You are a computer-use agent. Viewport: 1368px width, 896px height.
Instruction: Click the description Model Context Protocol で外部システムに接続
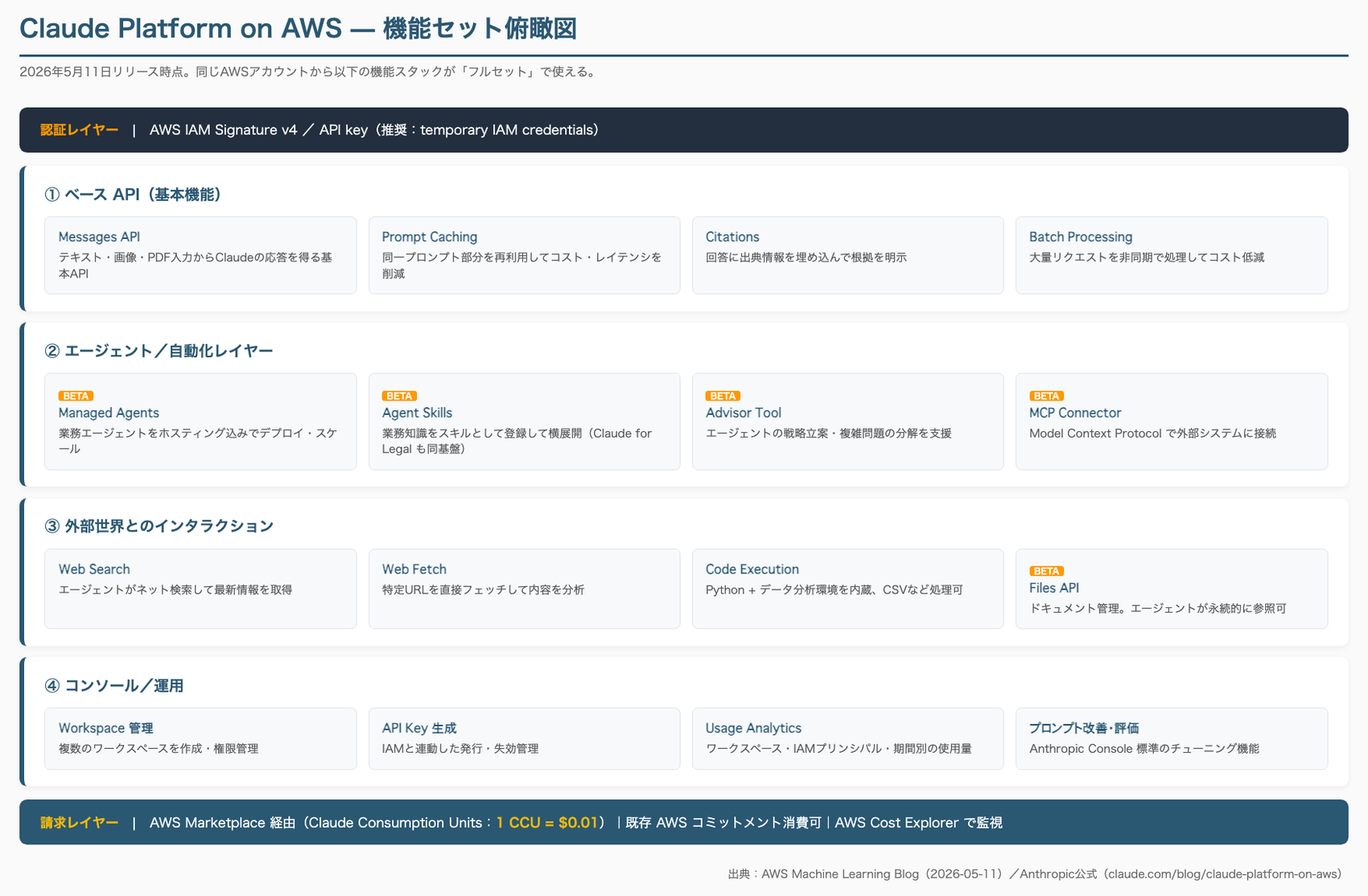[1152, 434]
